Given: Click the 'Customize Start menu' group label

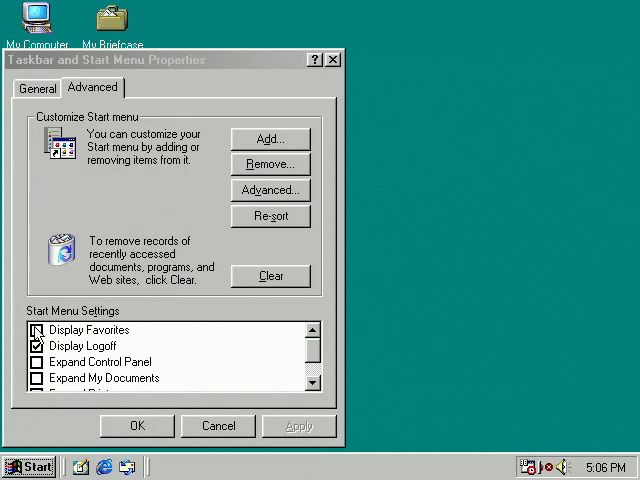Looking at the screenshot, I should pyautogui.click(x=87, y=117).
